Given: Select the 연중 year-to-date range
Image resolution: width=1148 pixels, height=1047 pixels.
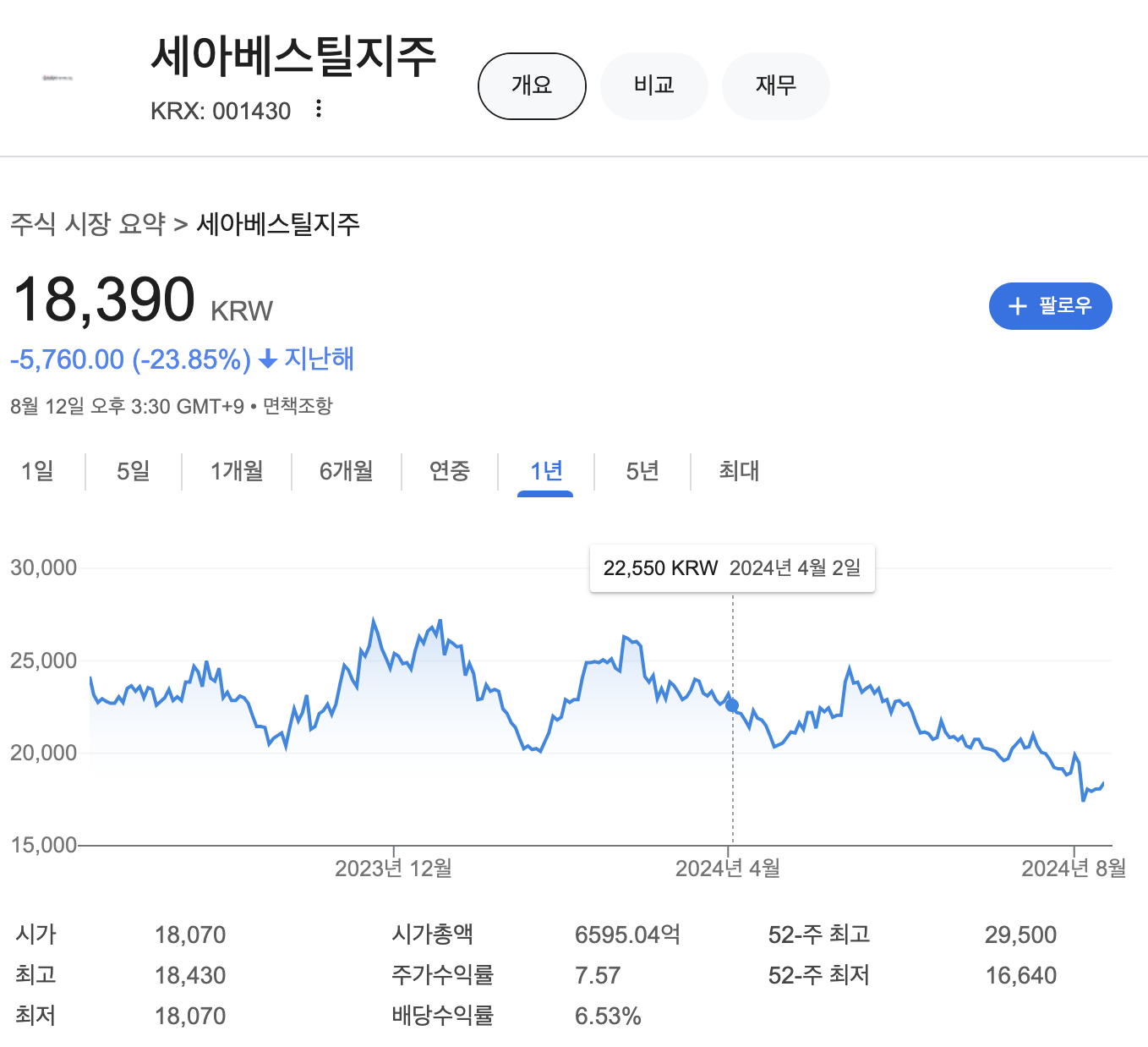Looking at the screenshot, I should (450, 471).
